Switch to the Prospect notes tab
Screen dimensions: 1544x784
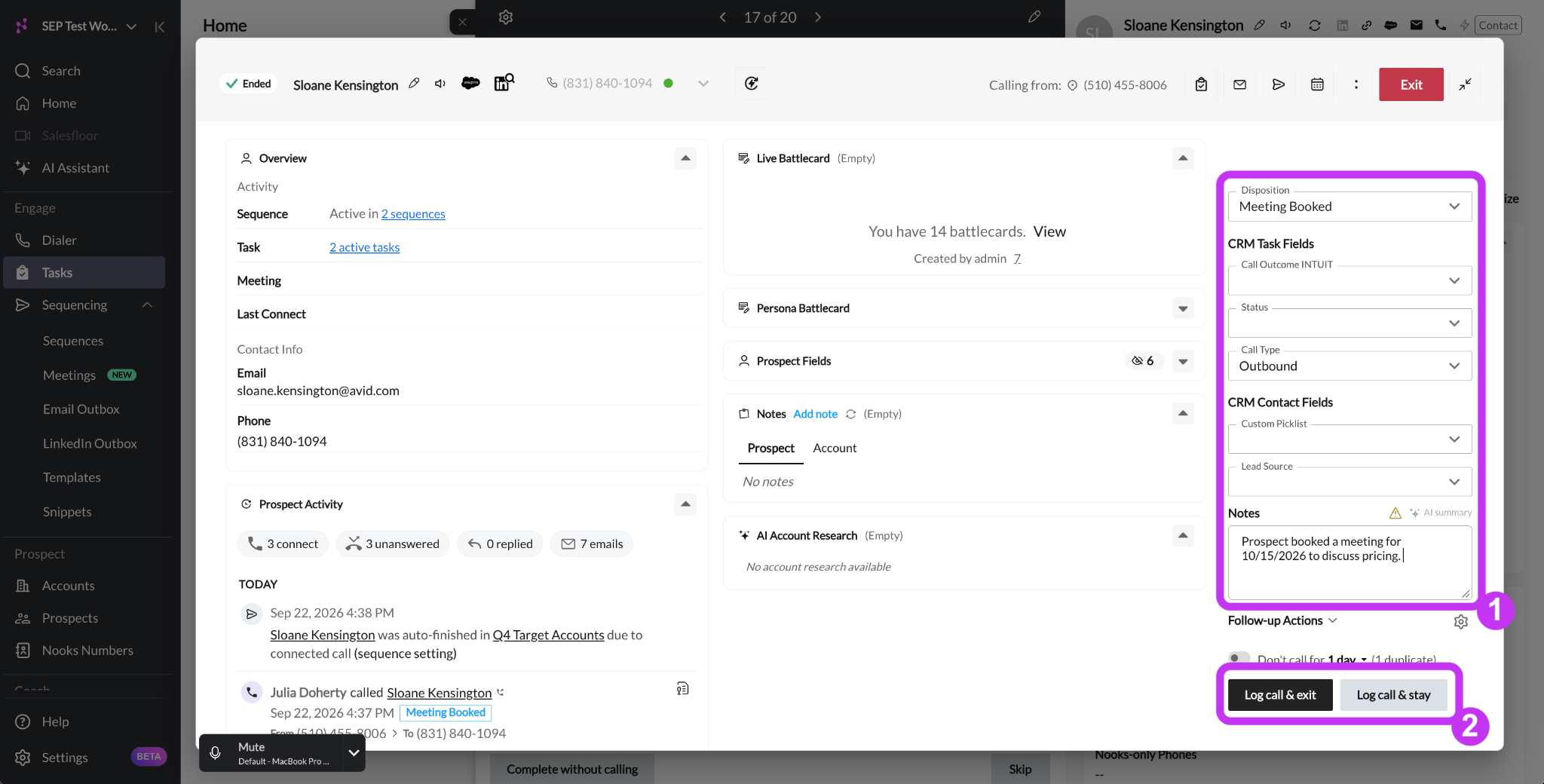pyautogui.click(x=770, y=448)
